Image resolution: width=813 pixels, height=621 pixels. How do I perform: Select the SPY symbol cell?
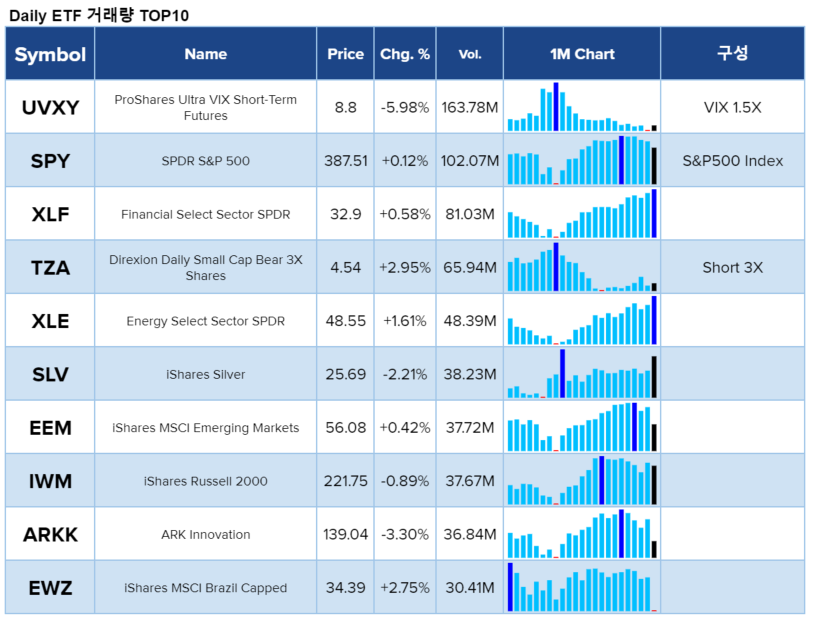(x=50, y=161)
